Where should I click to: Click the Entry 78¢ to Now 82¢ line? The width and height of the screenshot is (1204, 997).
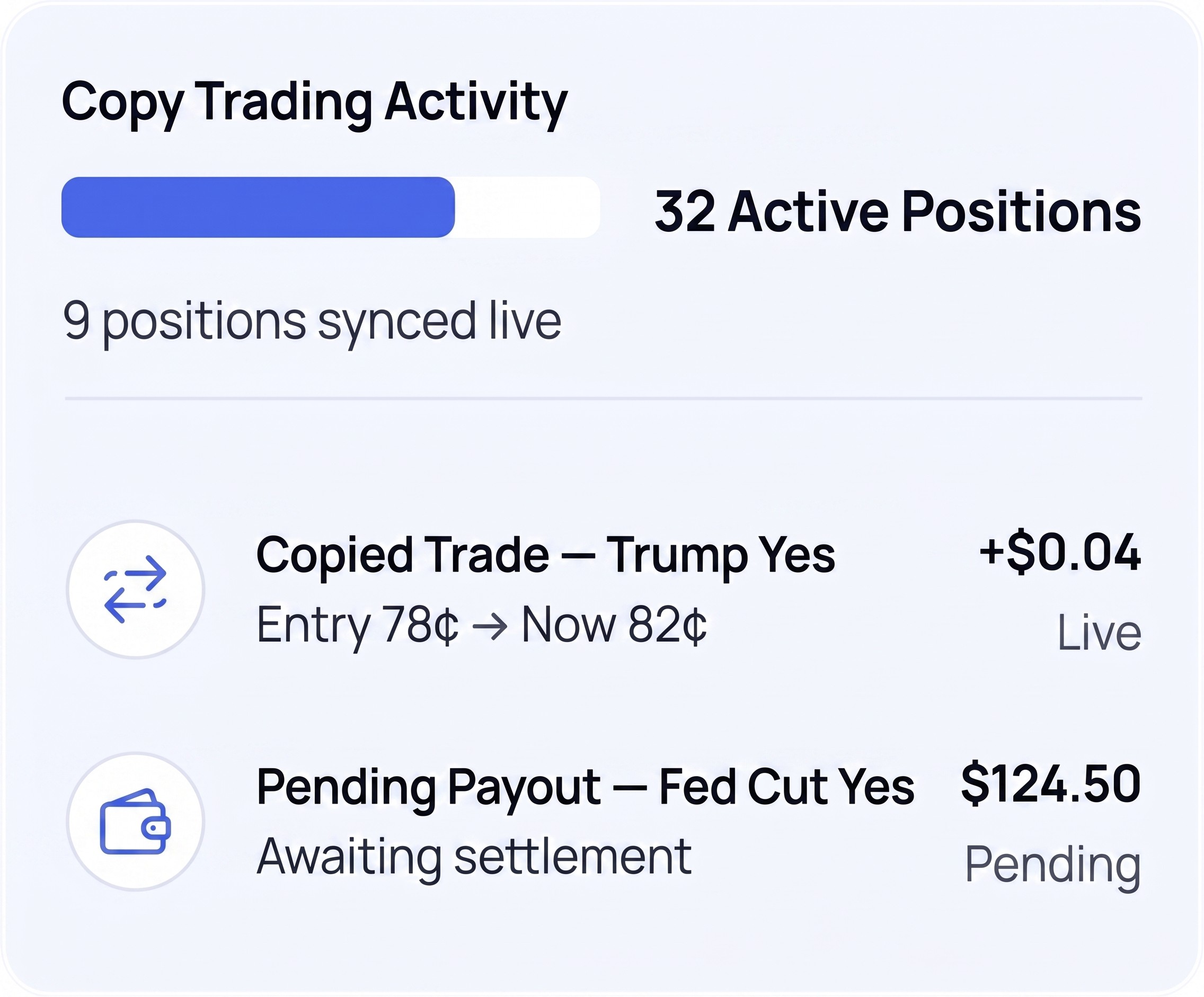pos(482,626)
